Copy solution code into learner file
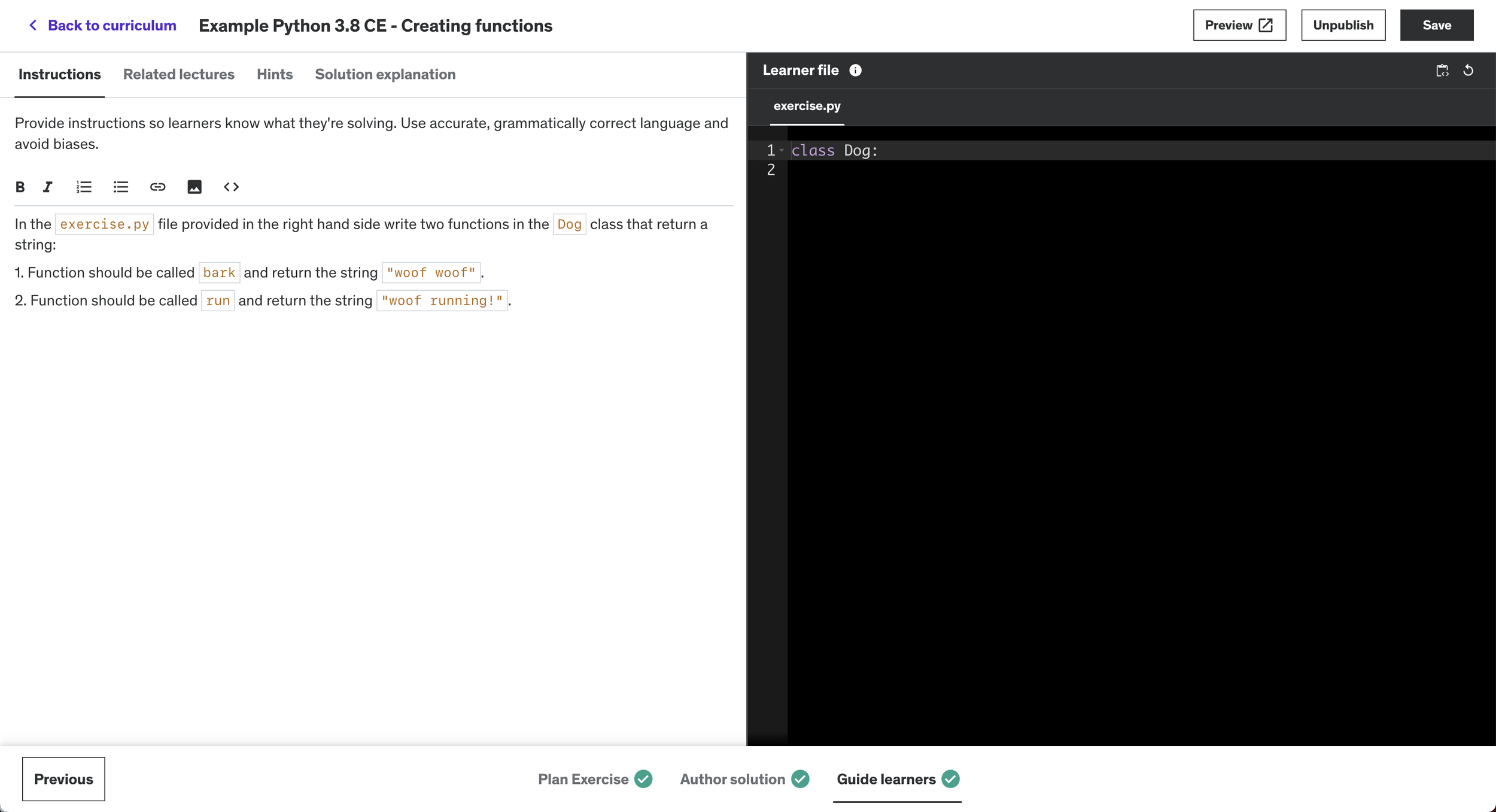The width and height of the screenshot is (1496, 812). pos(1442,71)
